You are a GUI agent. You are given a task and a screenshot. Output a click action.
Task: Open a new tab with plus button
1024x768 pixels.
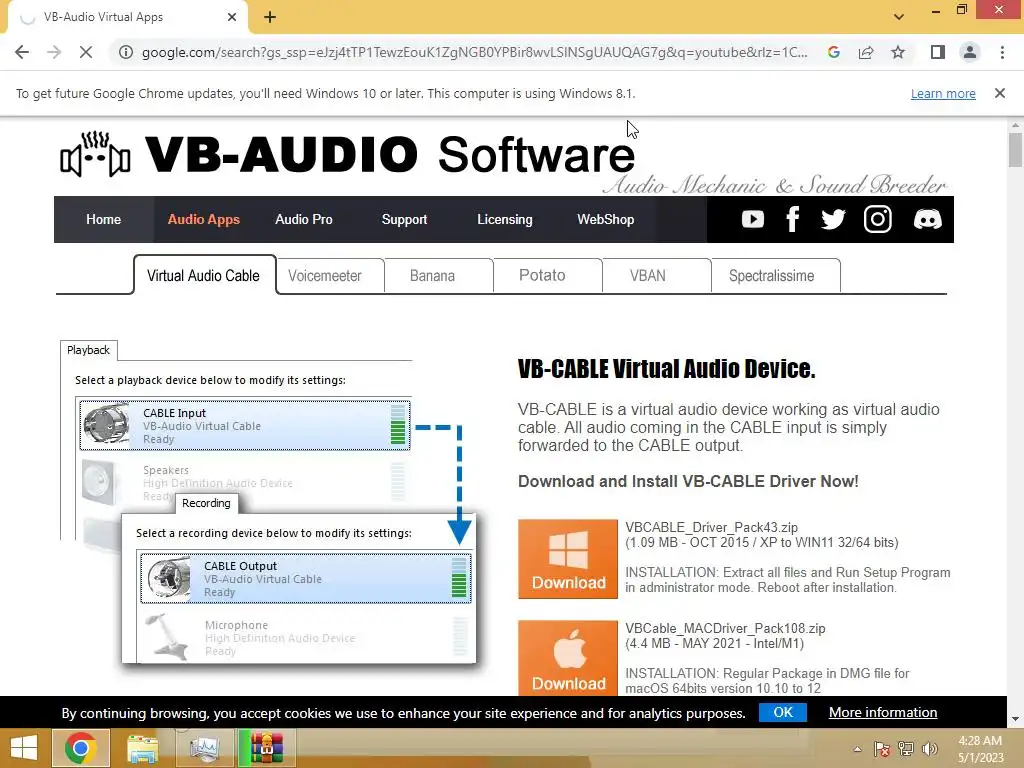270,17
